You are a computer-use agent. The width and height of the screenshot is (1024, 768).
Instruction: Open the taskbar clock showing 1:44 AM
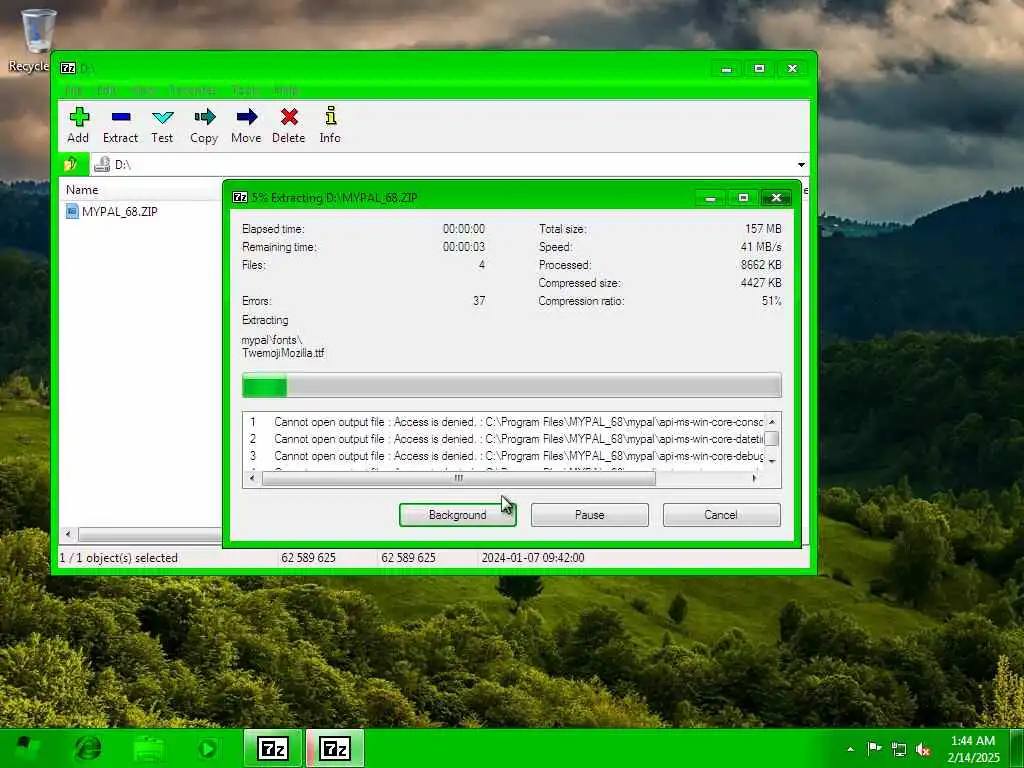pyautogui.click(x=973, y=749)
